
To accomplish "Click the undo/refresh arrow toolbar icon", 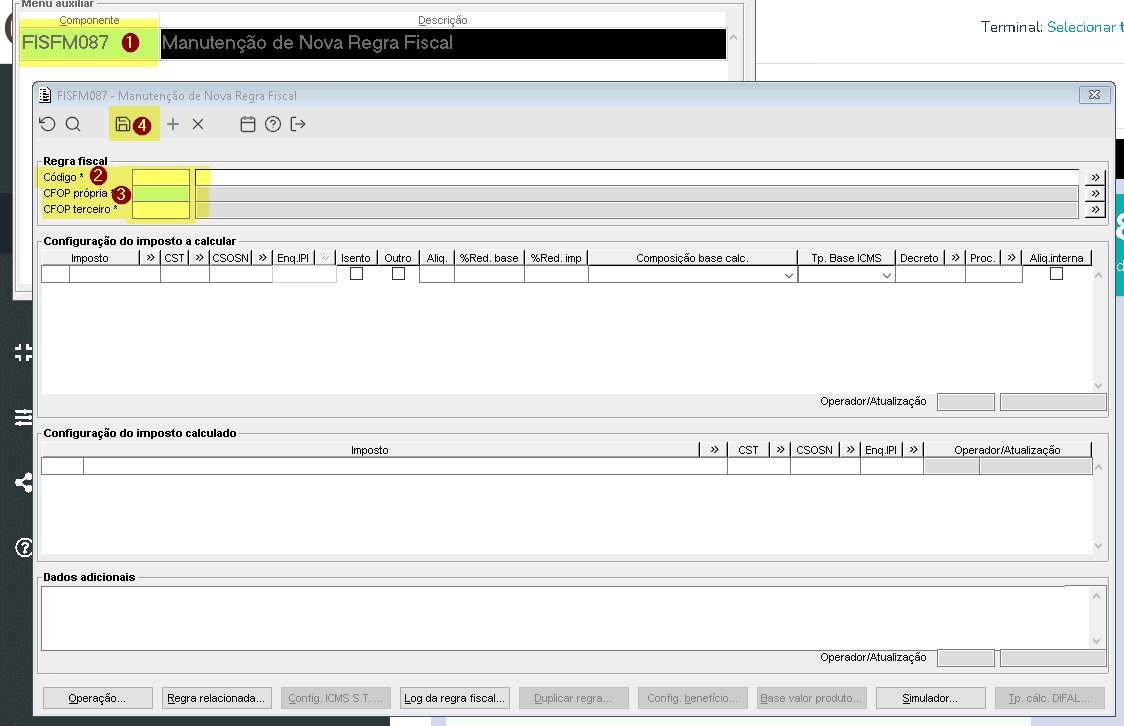I will (x=47, y=124).
